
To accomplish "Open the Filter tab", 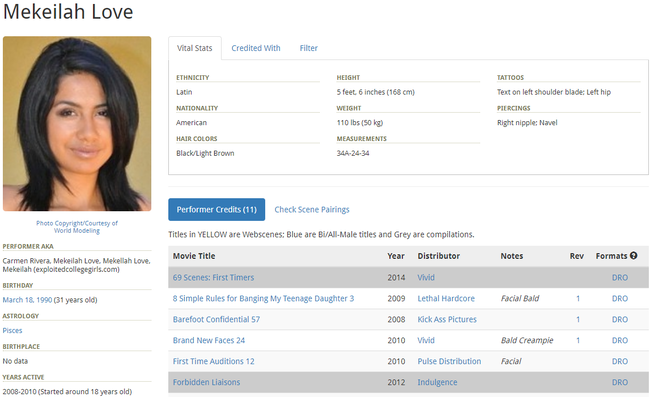I will point(308,48).
